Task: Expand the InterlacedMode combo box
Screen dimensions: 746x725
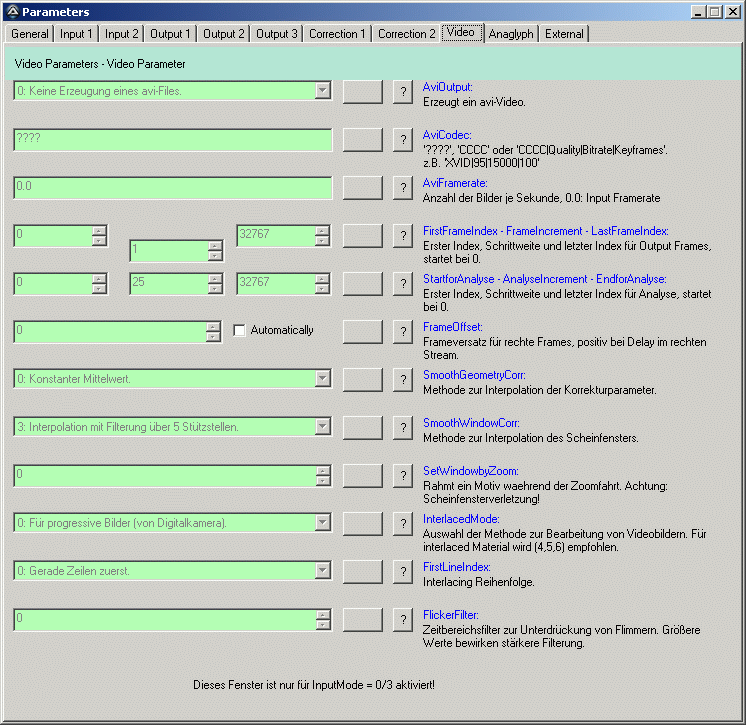Action: coord(322,523)
